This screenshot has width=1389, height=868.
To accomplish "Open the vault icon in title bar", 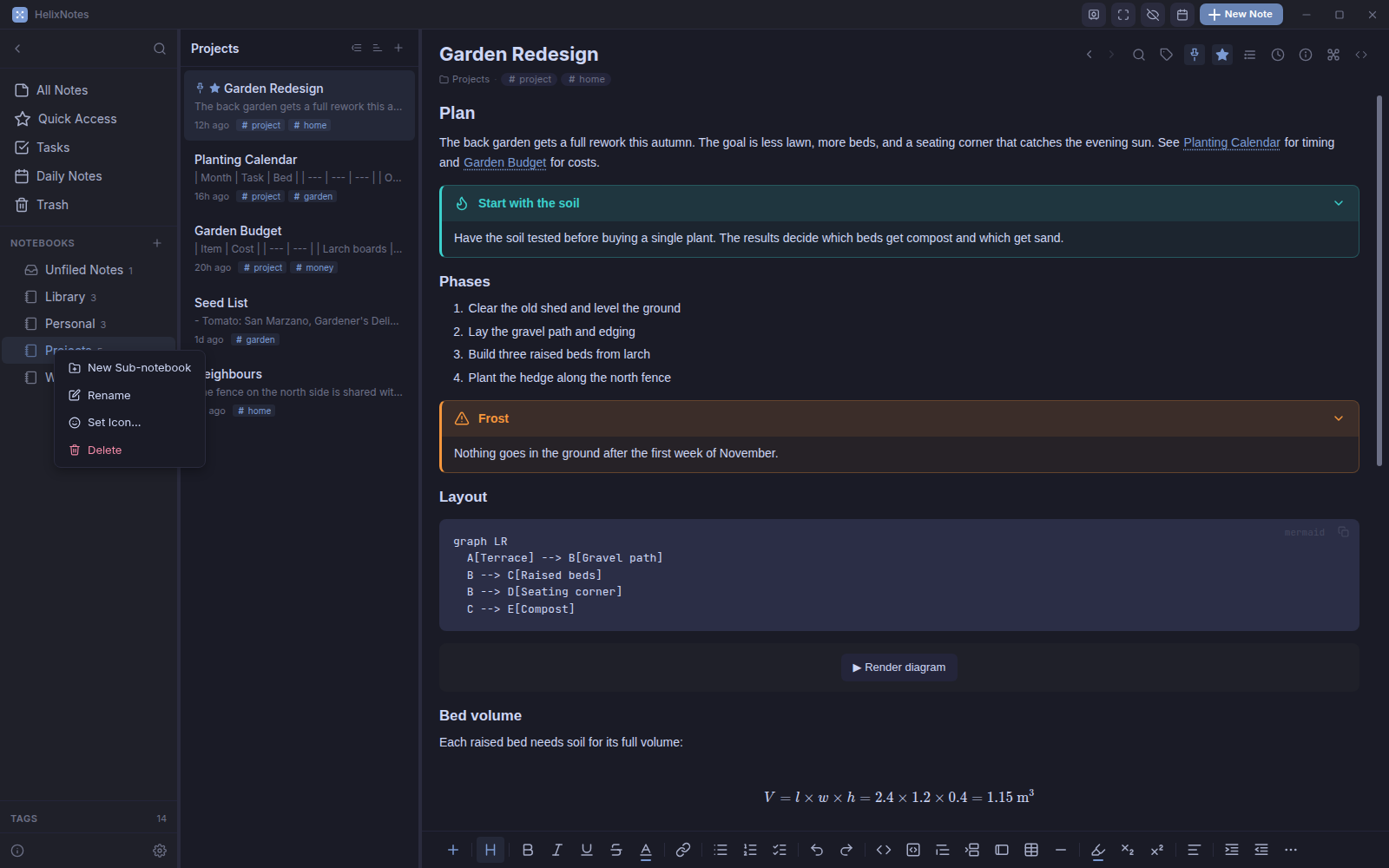I will click(1094, 15).
